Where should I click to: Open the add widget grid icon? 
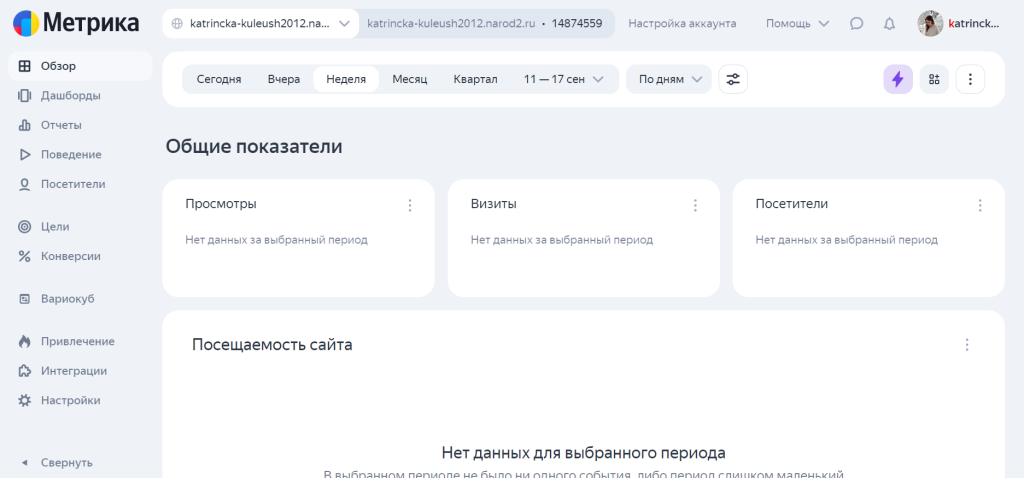(x=934, y=80)
